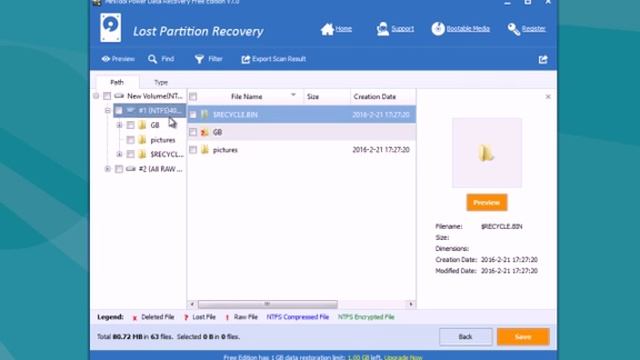Image resolution: width=640 pixels, height=360 pixels.
Task: Expand the #2 All RAW node
Action: (x=107, y=169)
